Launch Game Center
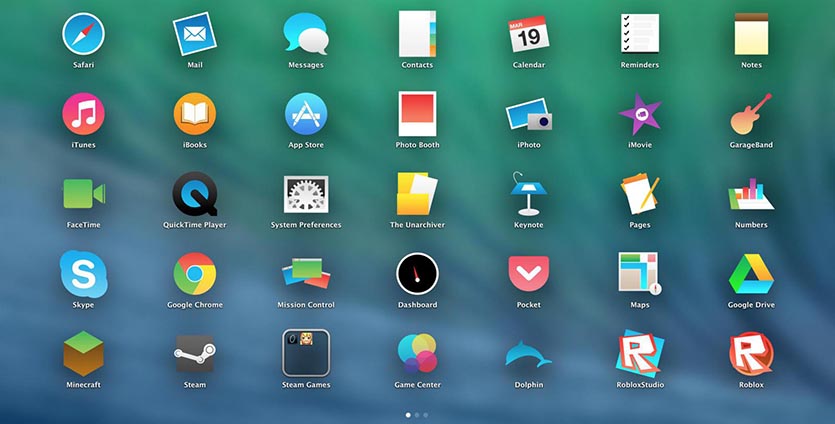835x424 pixels. click(417, 353)
